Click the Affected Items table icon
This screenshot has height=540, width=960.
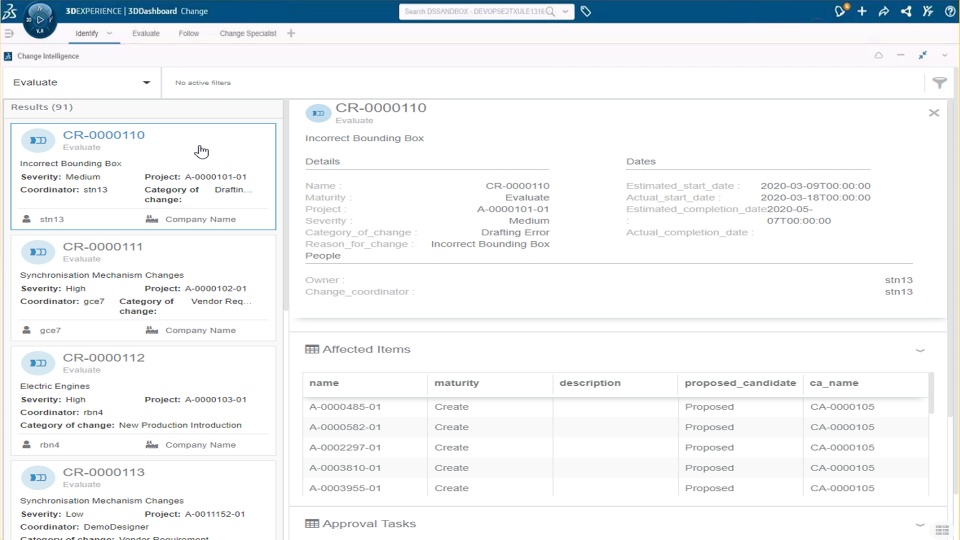click(x=312, y=350)
